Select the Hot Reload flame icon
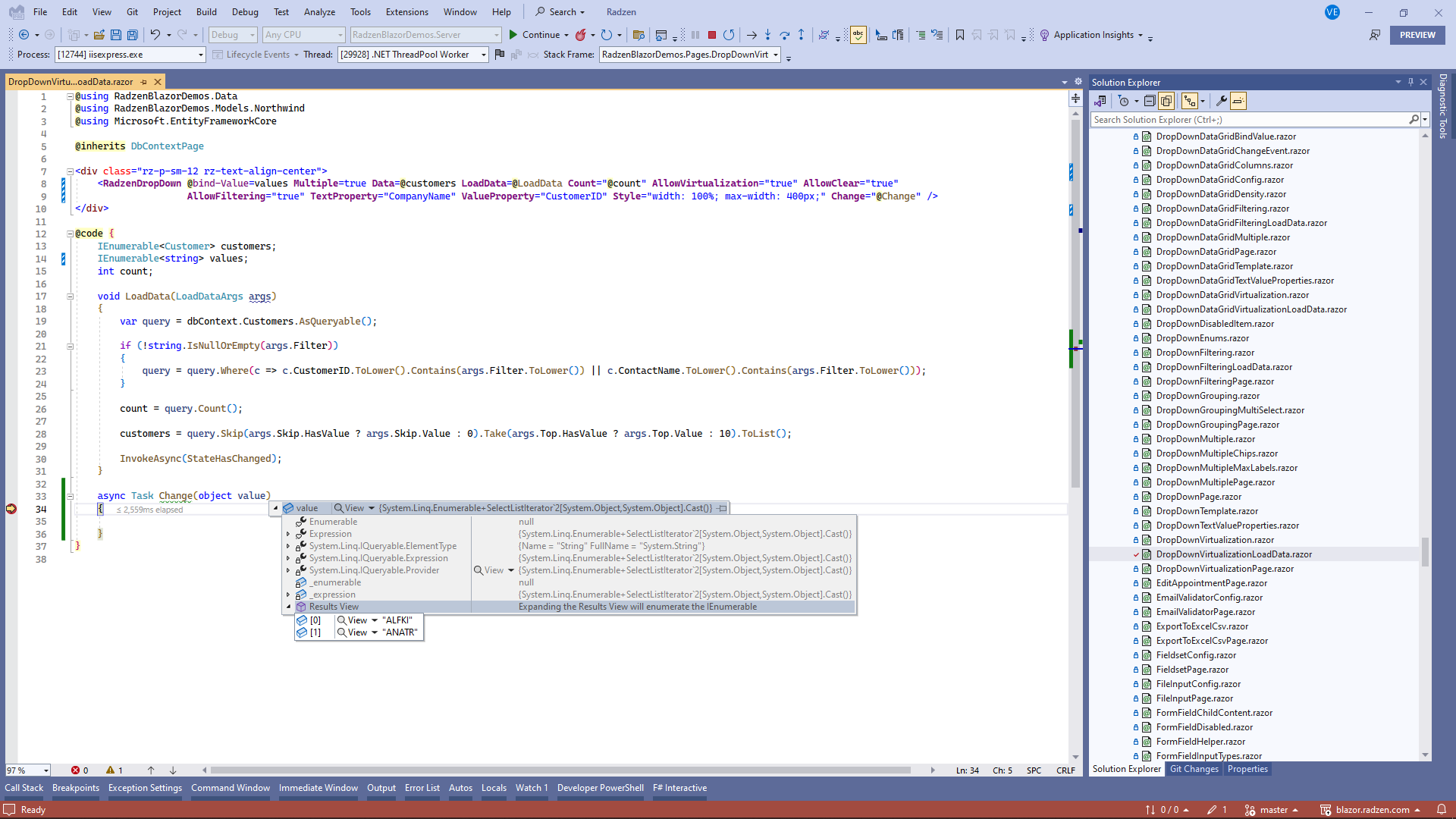 pyautogui.click(x=581, y=35)
